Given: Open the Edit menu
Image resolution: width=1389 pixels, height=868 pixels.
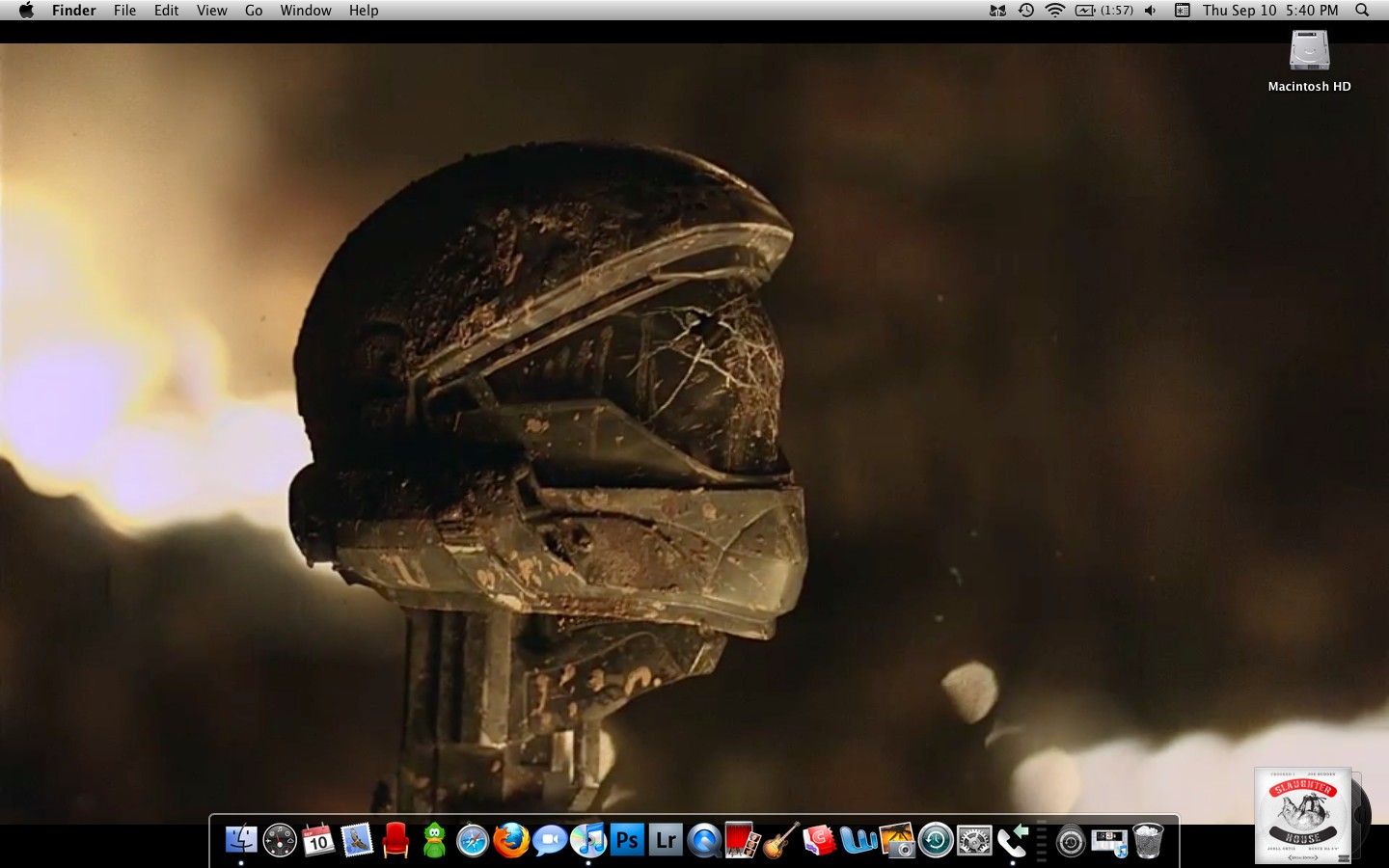Looking at the screenshot, I should pos(167,10).
